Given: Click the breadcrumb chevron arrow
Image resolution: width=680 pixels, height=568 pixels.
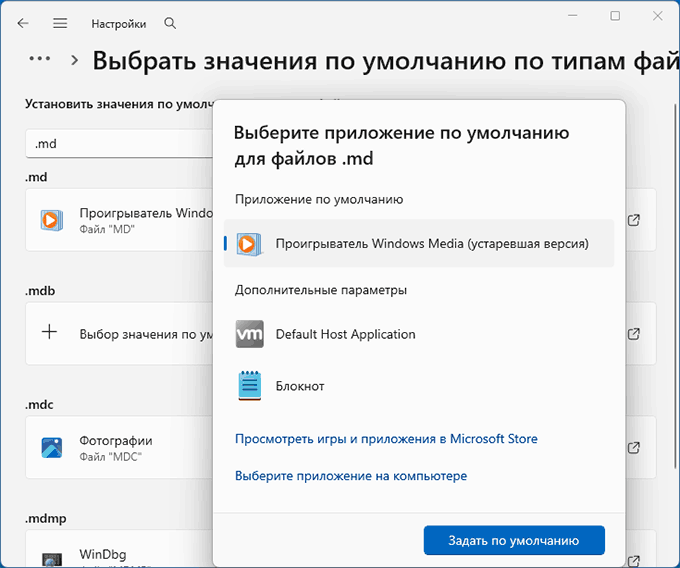Looking at the screenshot, I should click(75, 60).
